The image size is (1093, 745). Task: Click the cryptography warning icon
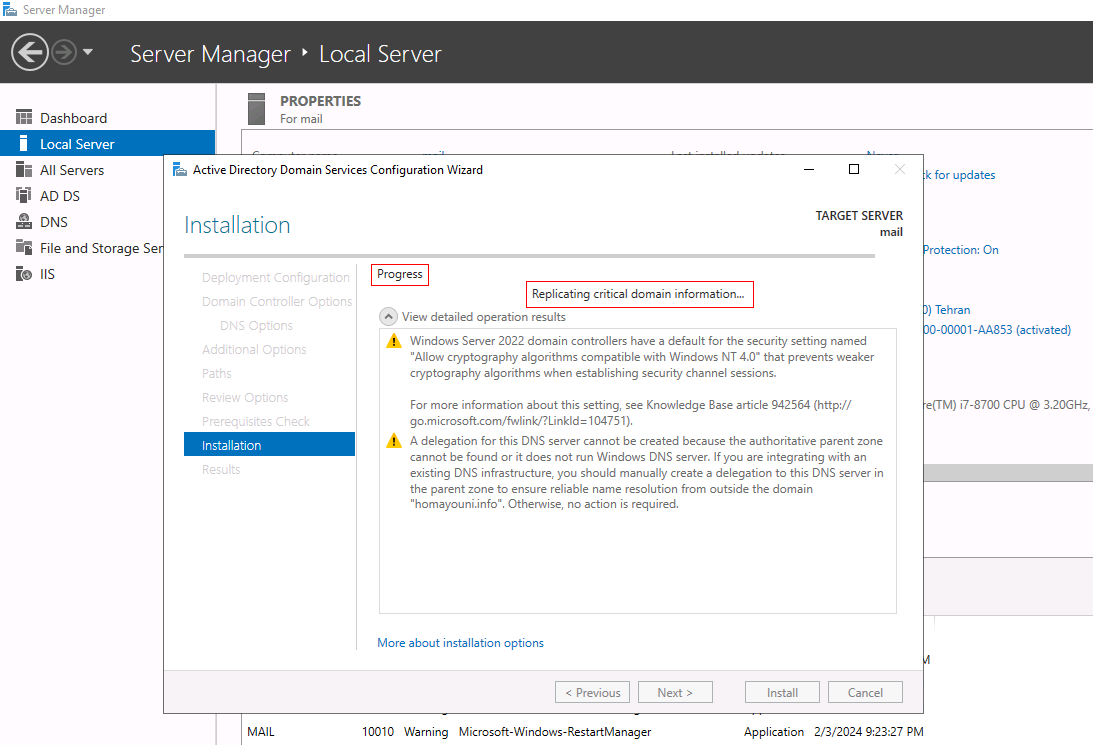click(394, 341)
